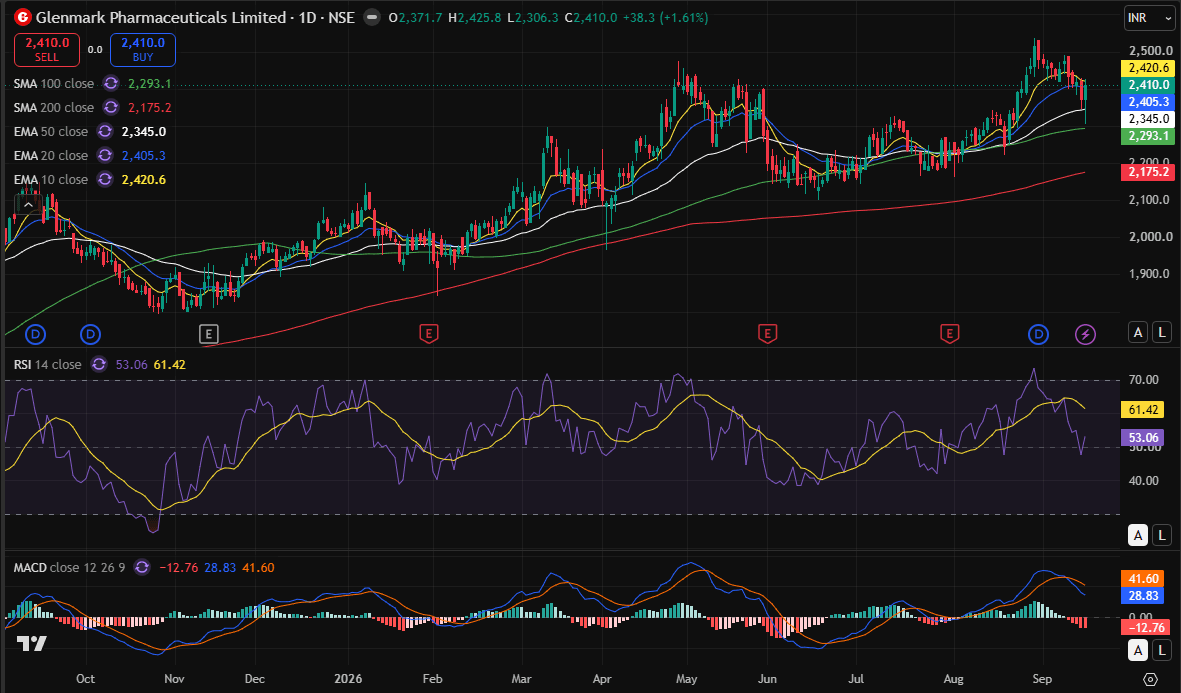The image size is (1181, 693).
Task: Click the EMA 50 refresh icon
Action: click(105, 132)
